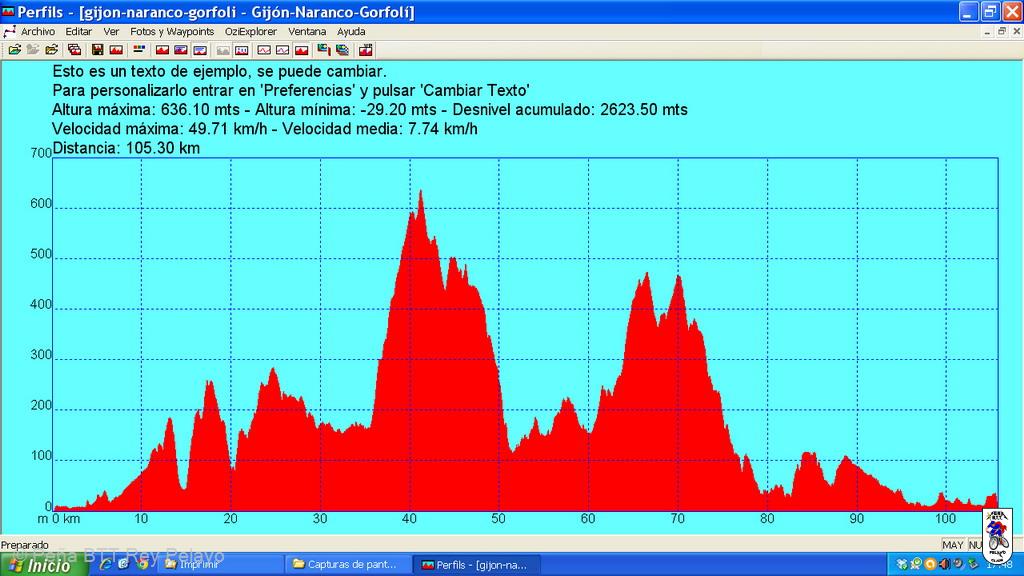Open the Fotos y Waypoints menu
Image resolution: width=1024 pixels, height=576 pixels.
tap(172, 31)
